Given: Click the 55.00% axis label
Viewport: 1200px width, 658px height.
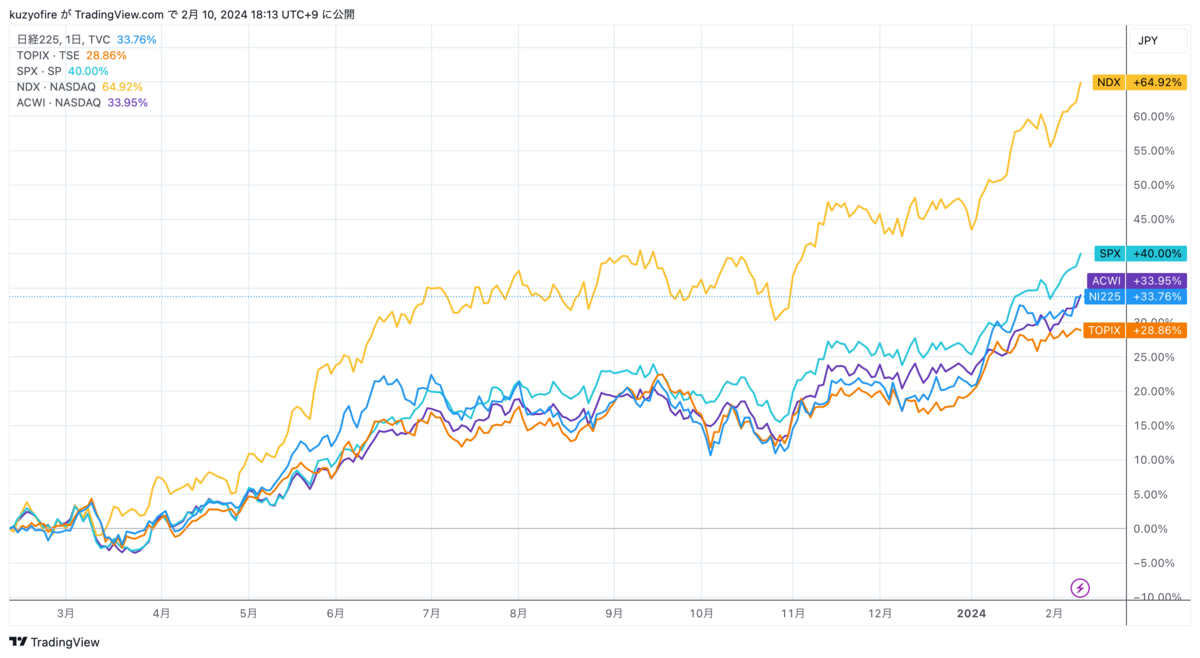Looking at the screenshot, I should click(x=1154, y=151).
